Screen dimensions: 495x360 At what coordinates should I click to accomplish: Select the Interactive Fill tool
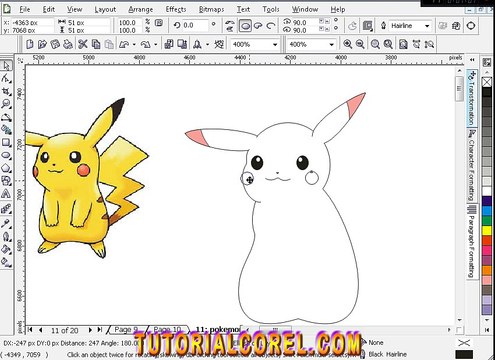click(6, 262)
